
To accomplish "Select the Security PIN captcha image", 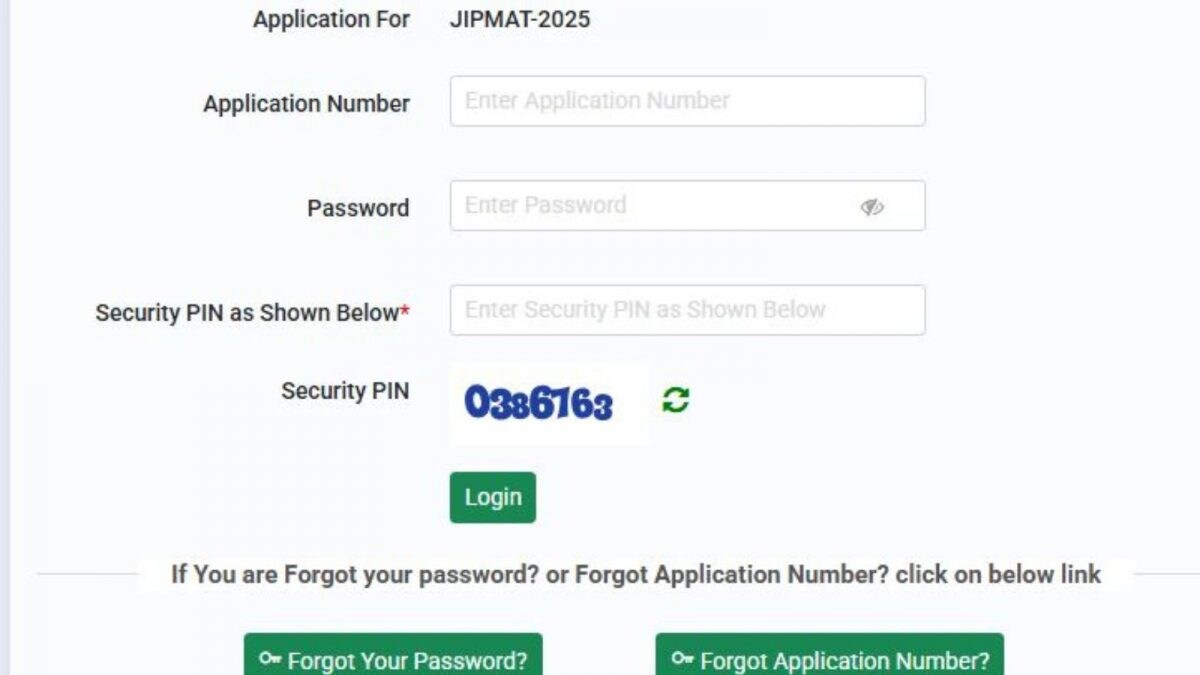I will pyautogui.click(x=546, y=402).
